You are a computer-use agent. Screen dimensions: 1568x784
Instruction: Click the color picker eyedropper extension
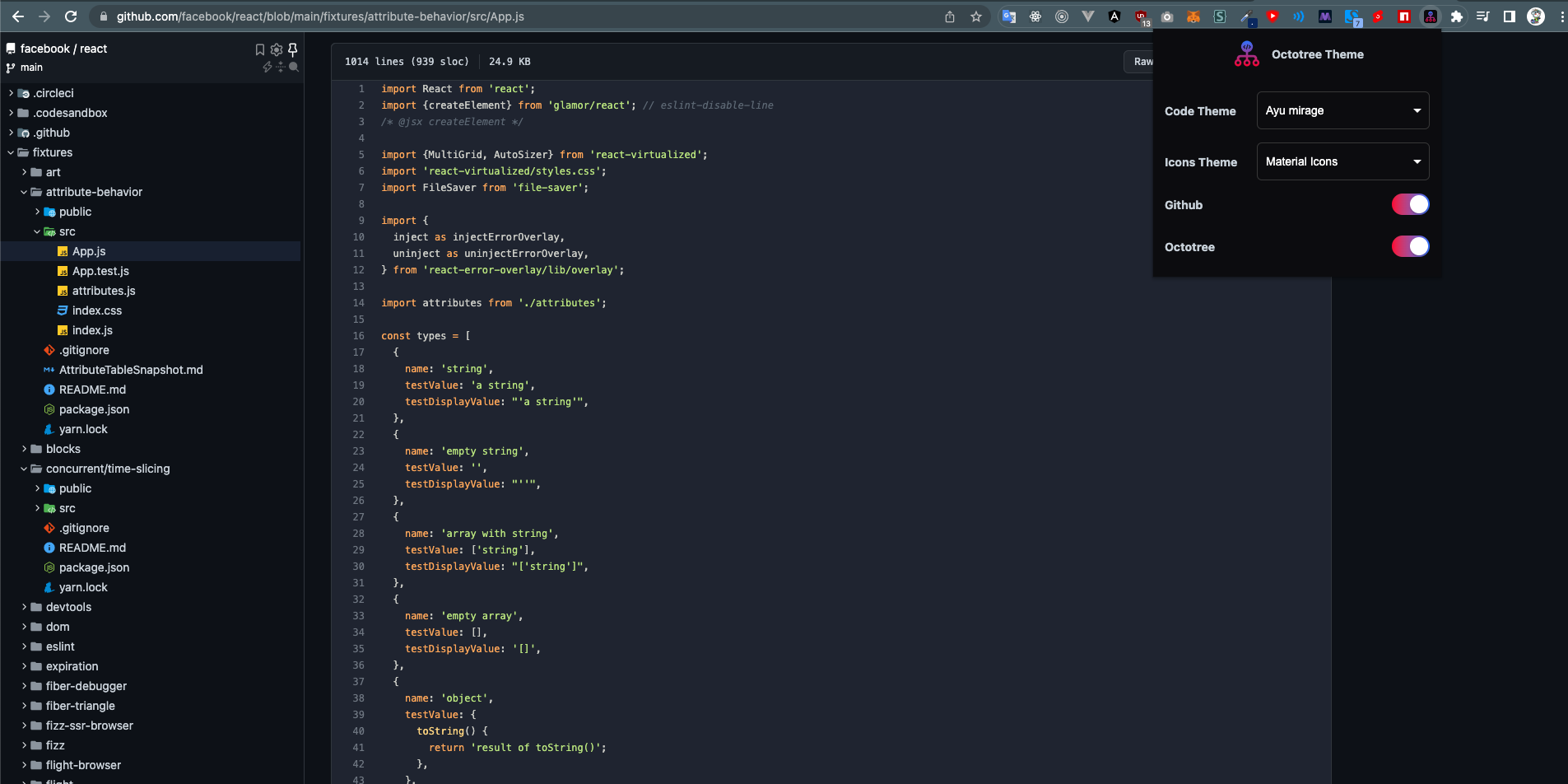(x=1246, y=16)
